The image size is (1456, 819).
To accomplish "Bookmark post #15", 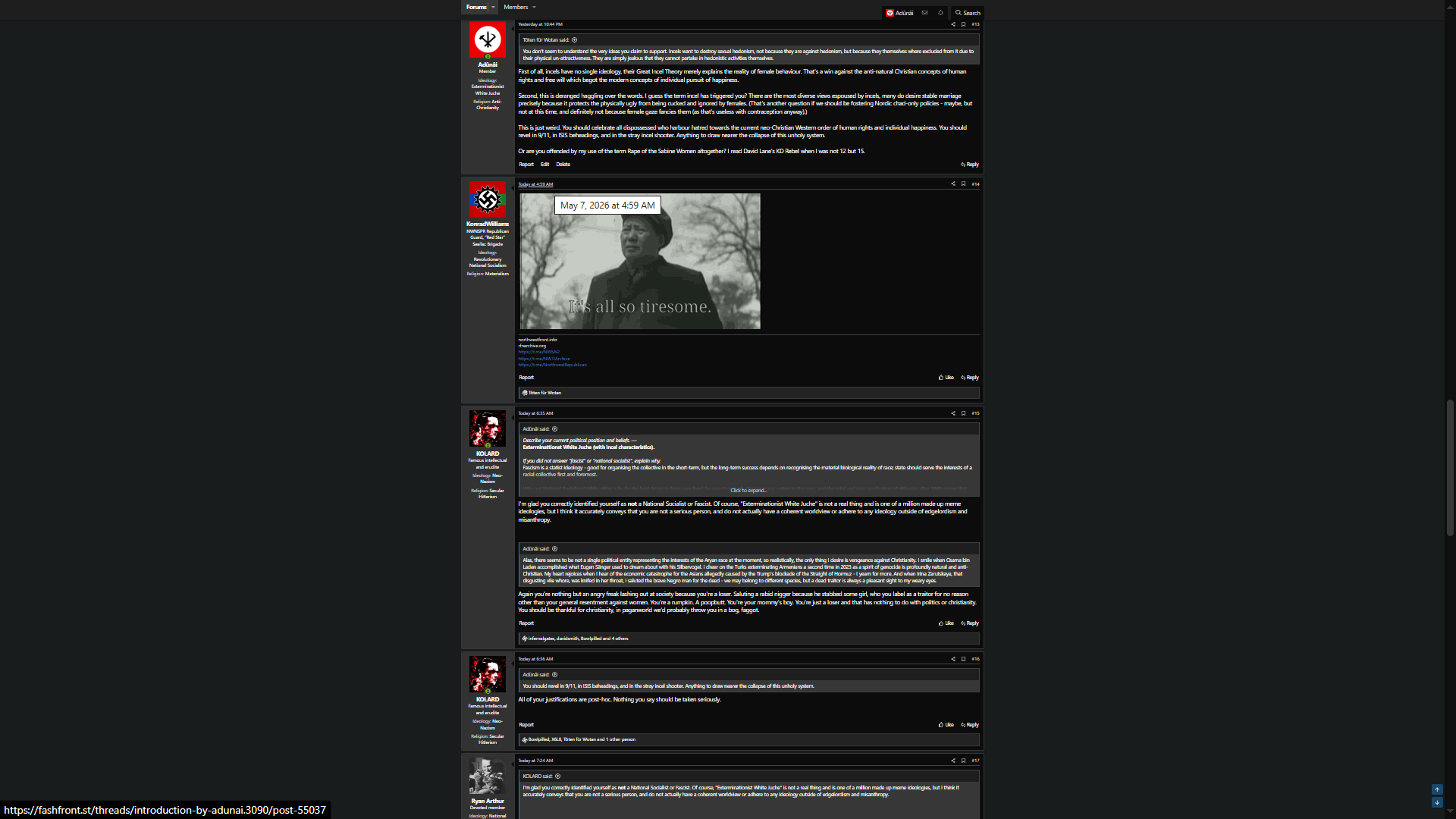I will [x=964, y=413].
